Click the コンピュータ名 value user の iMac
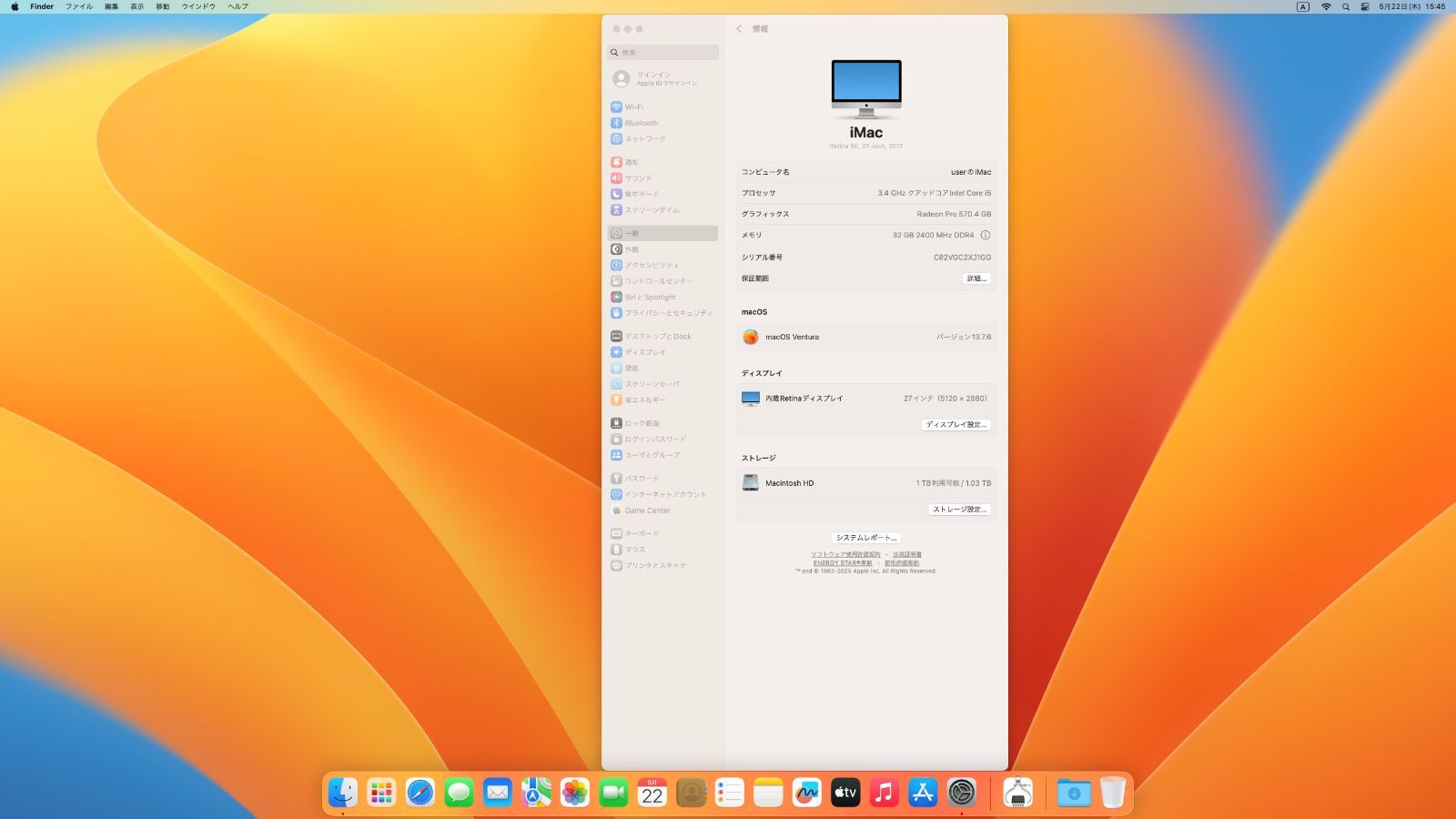 click(971, 172)
